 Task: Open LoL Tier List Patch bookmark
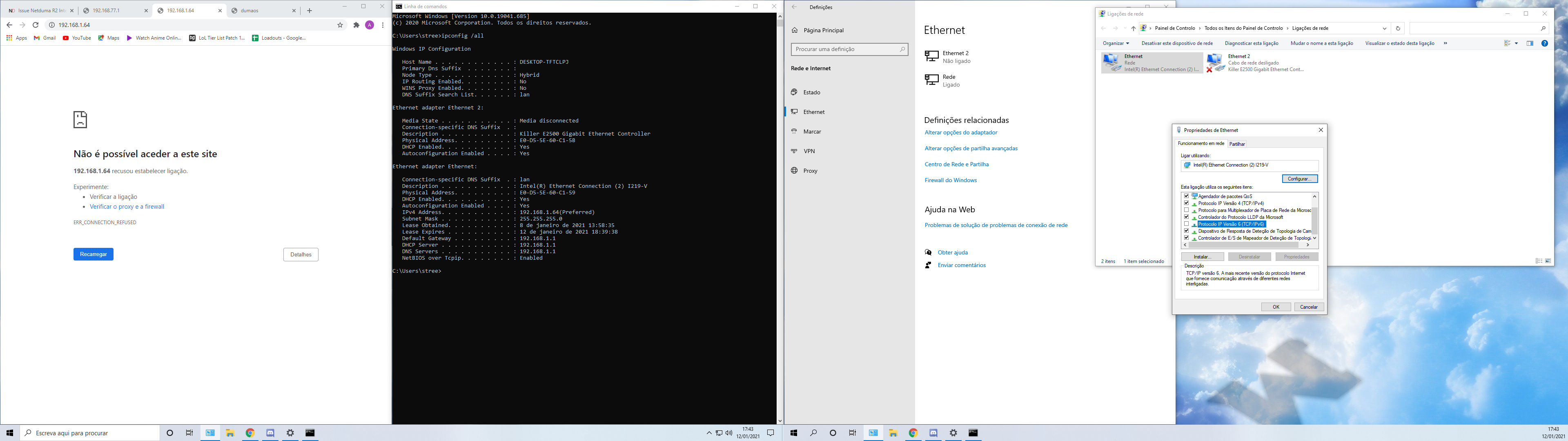coord(217,38)
